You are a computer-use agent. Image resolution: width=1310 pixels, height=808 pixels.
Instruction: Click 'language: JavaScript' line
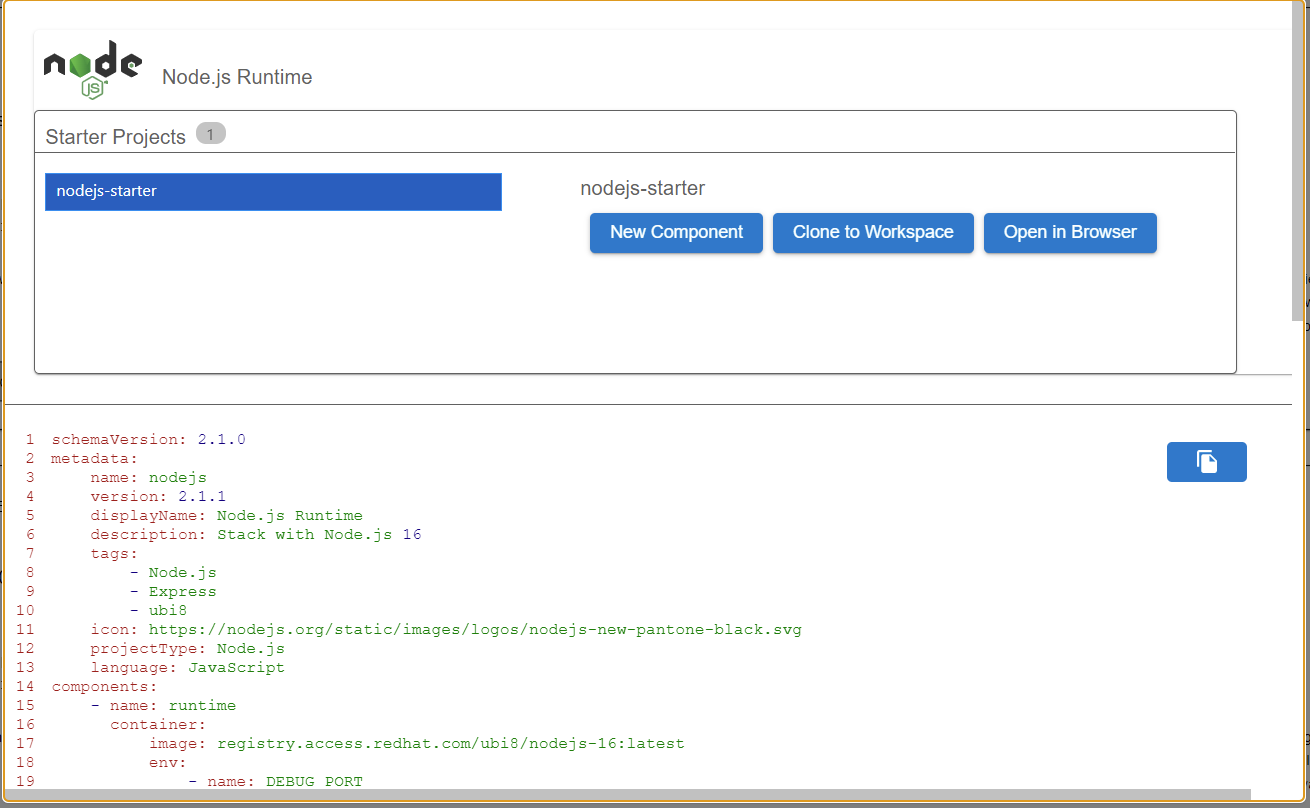(187, 667)
